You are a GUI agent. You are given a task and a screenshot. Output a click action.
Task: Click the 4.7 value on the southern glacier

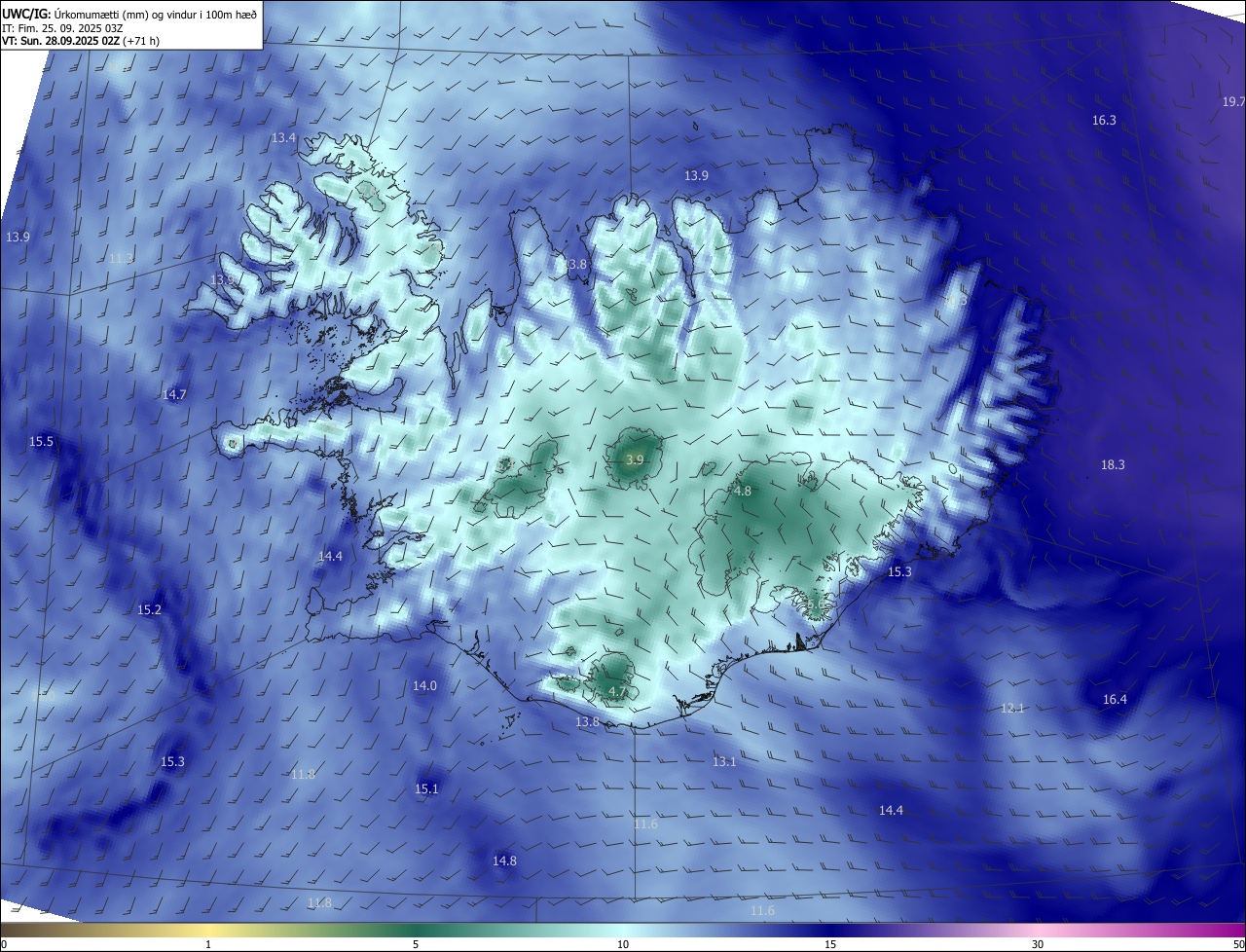click(x=617, y=693)
